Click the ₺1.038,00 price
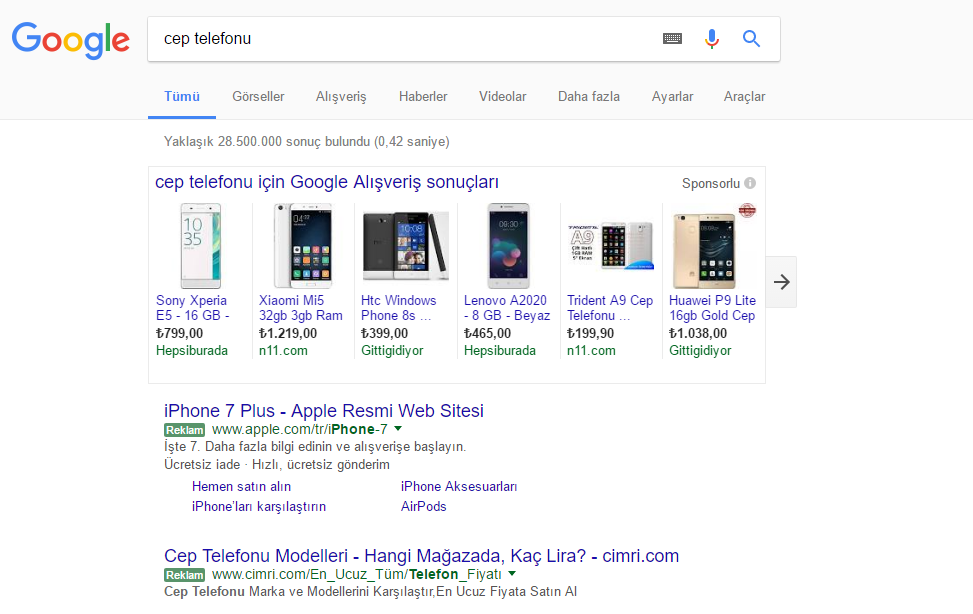Screen dimensions: 973x614 coord(698,333)
